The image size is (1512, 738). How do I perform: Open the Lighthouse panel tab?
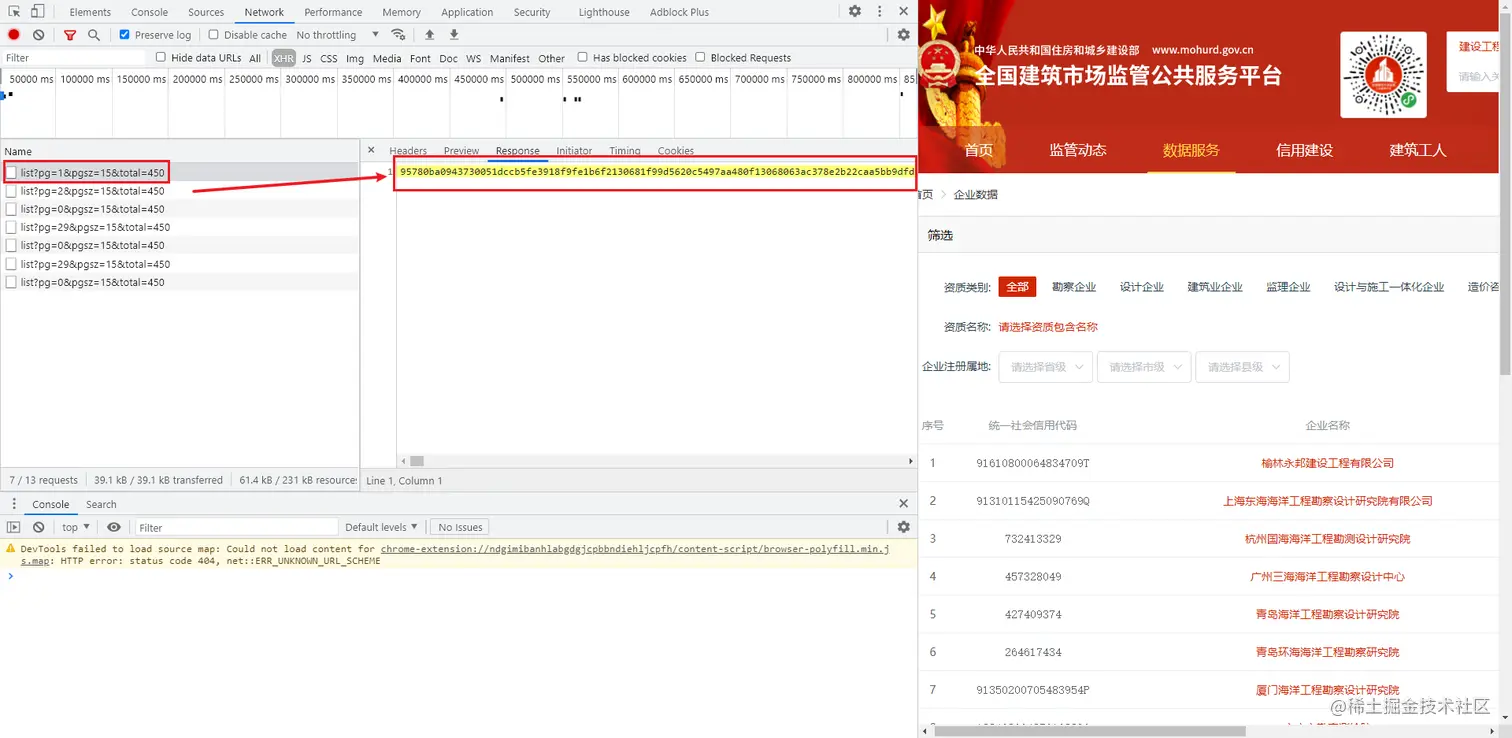click(604, 12)
